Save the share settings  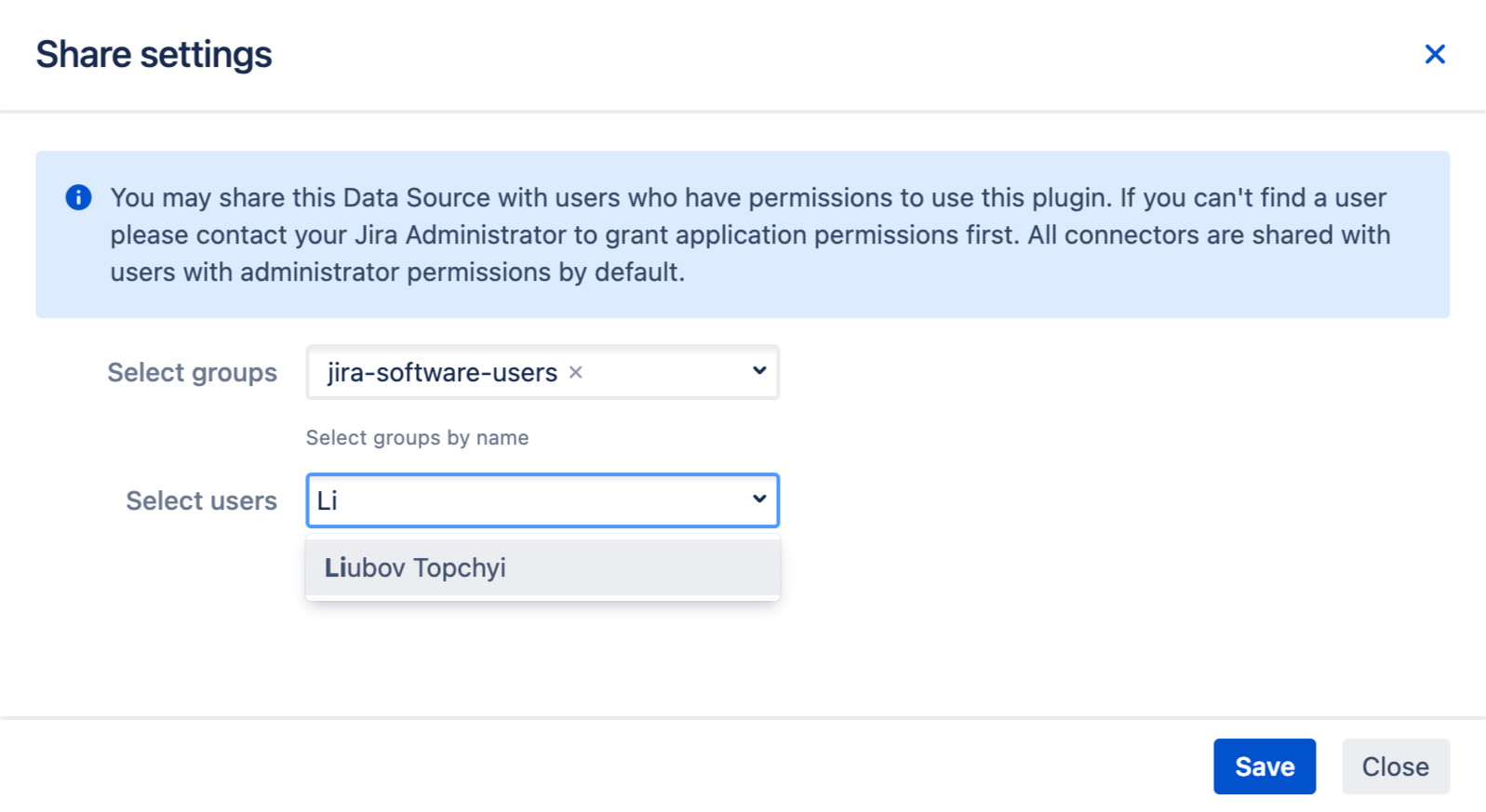click(x=1265, y=766)
